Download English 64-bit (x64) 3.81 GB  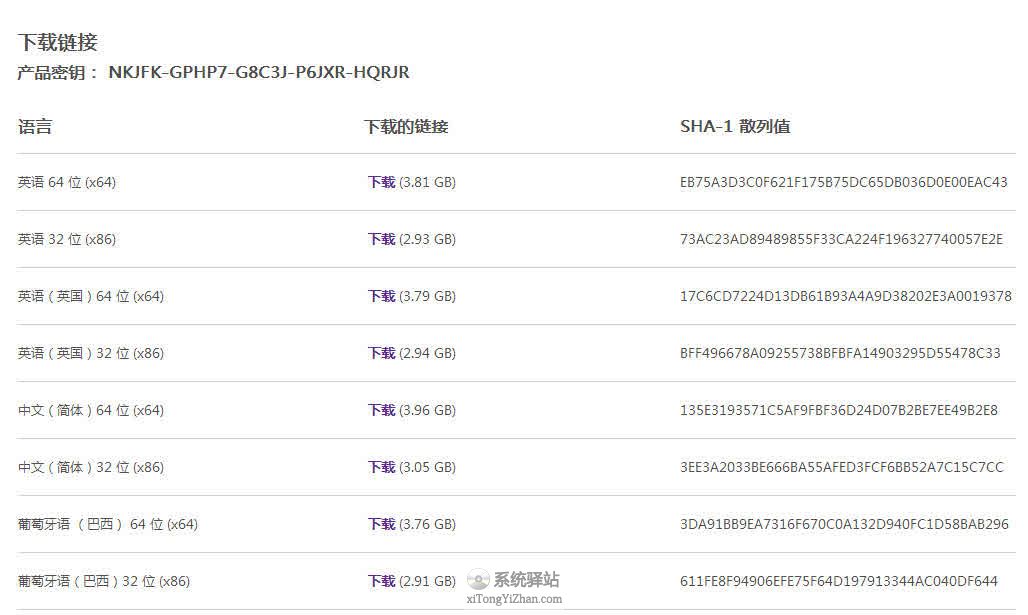tap(381, 183)
